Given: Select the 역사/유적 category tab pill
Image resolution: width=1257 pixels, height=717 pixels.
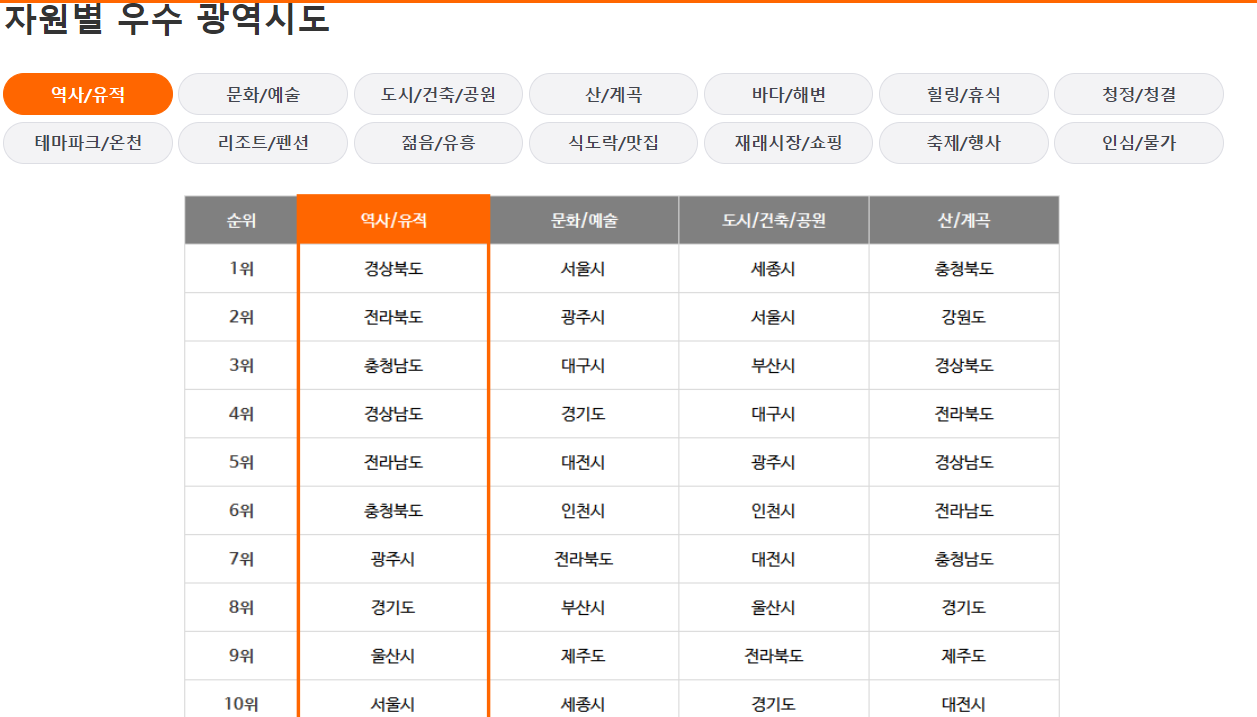Looking at the screenshot, I should click(88, 95).
